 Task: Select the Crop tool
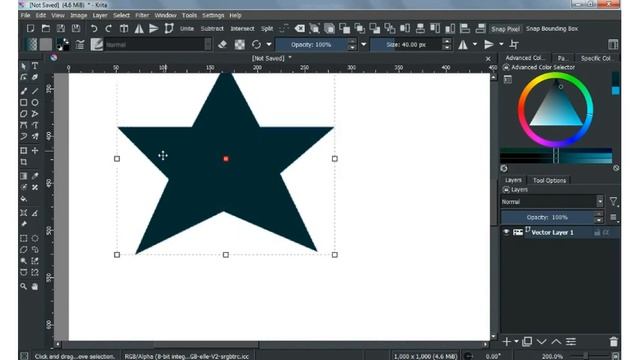click(x=24, y=162)
